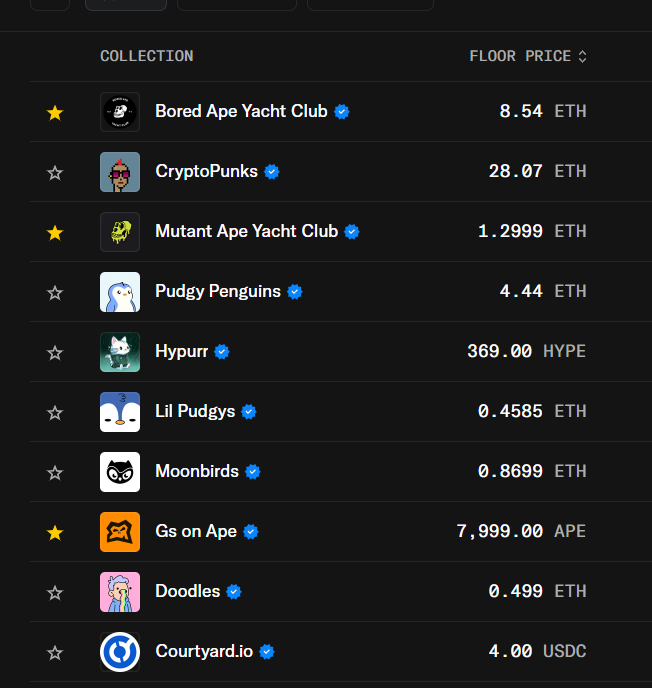The image size is (652, 688).
Task: Click the CryptoPunks collection avatar
Action: point(120,172)
